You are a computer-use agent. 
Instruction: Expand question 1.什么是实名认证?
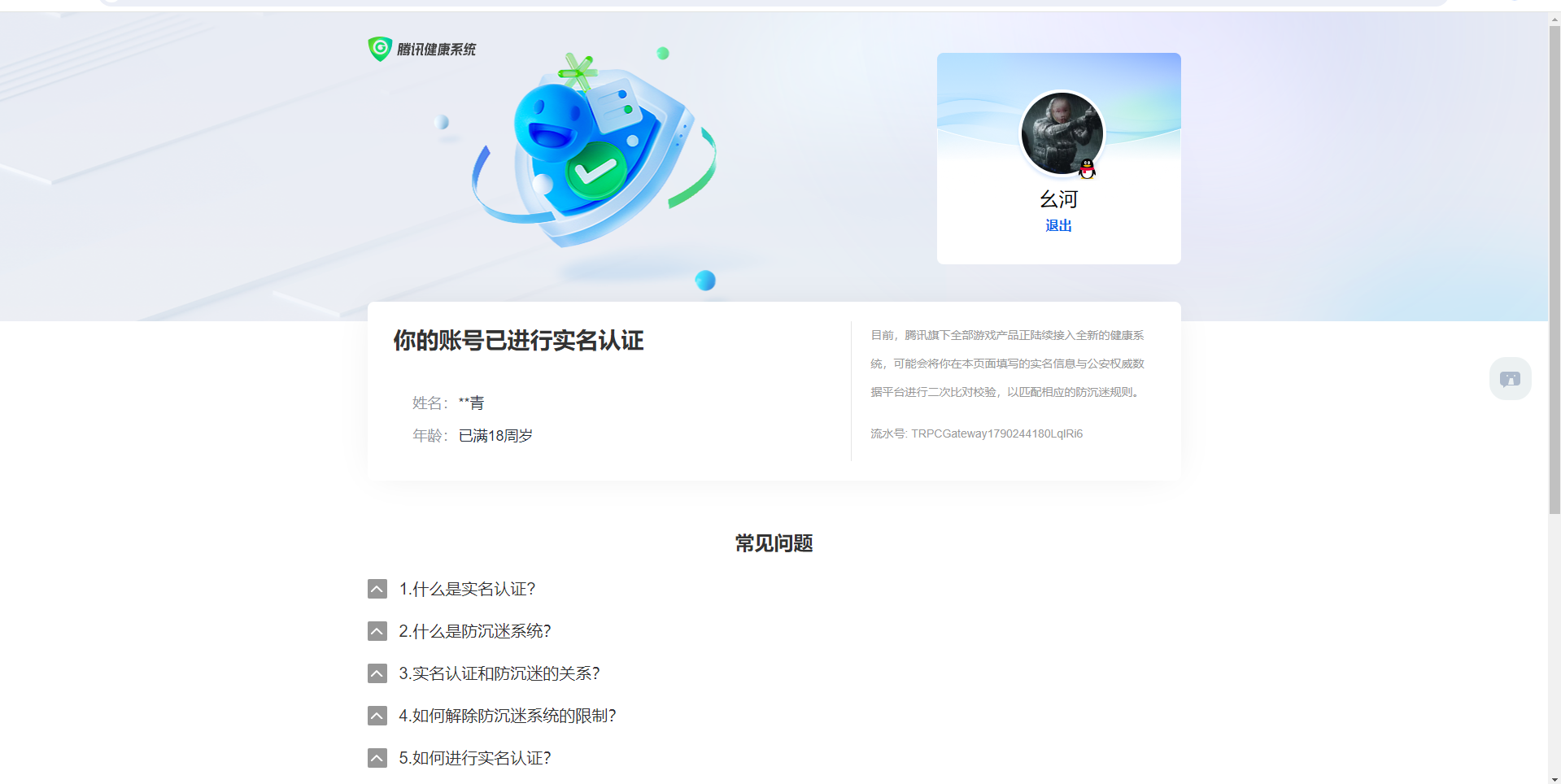point(467,589)
